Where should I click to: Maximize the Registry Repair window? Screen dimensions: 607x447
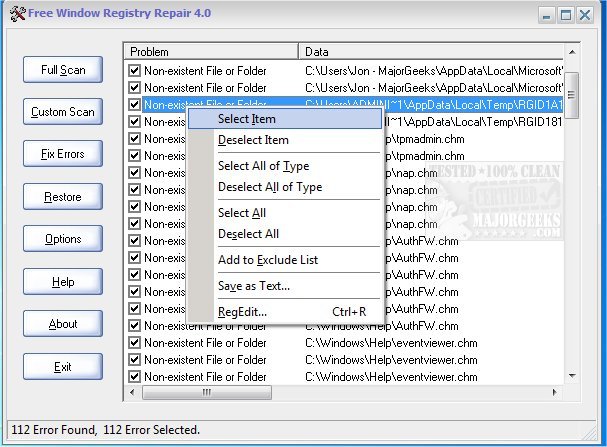(566, 15)
